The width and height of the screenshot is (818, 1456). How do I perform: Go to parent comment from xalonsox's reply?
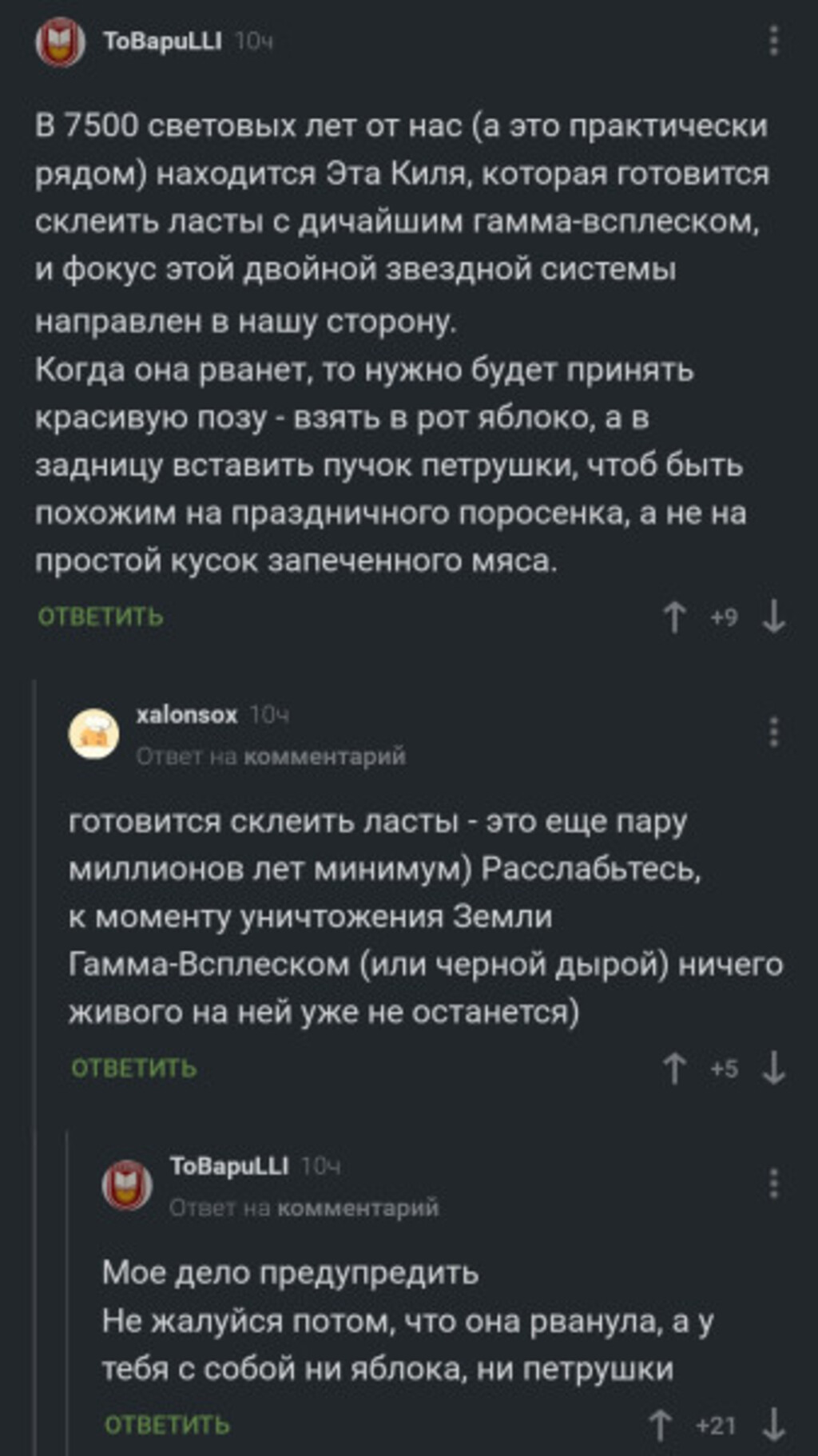[324, 756]
